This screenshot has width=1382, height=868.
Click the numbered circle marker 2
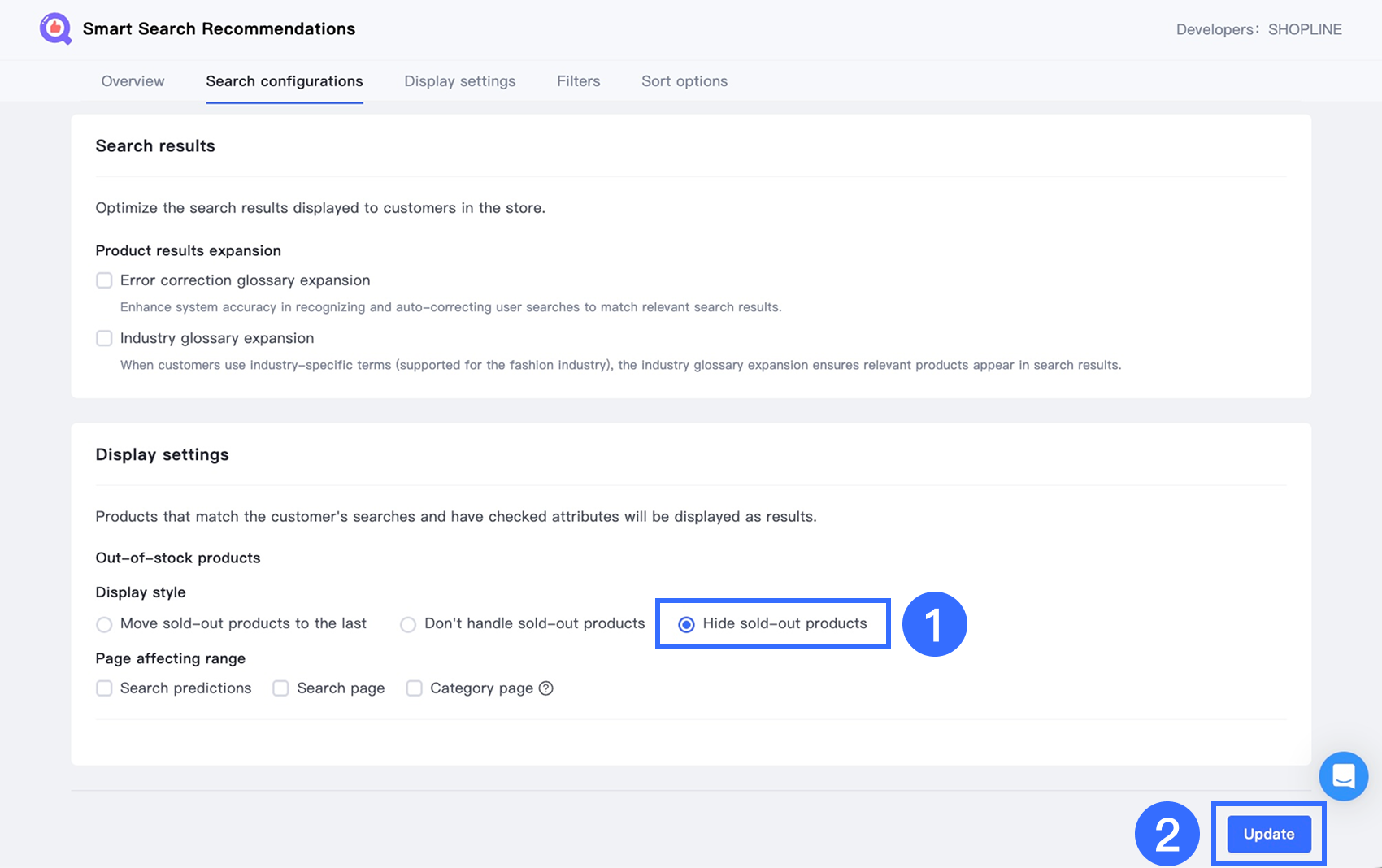(1167, 834)
